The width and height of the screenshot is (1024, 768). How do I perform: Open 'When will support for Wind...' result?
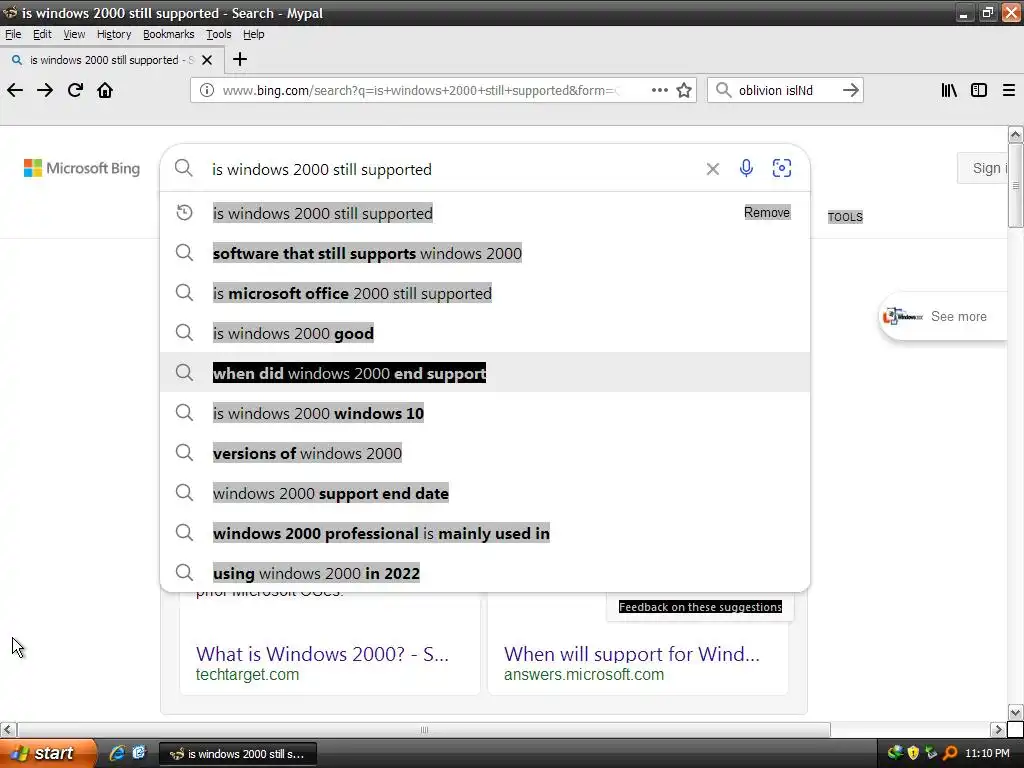point(632,654)
